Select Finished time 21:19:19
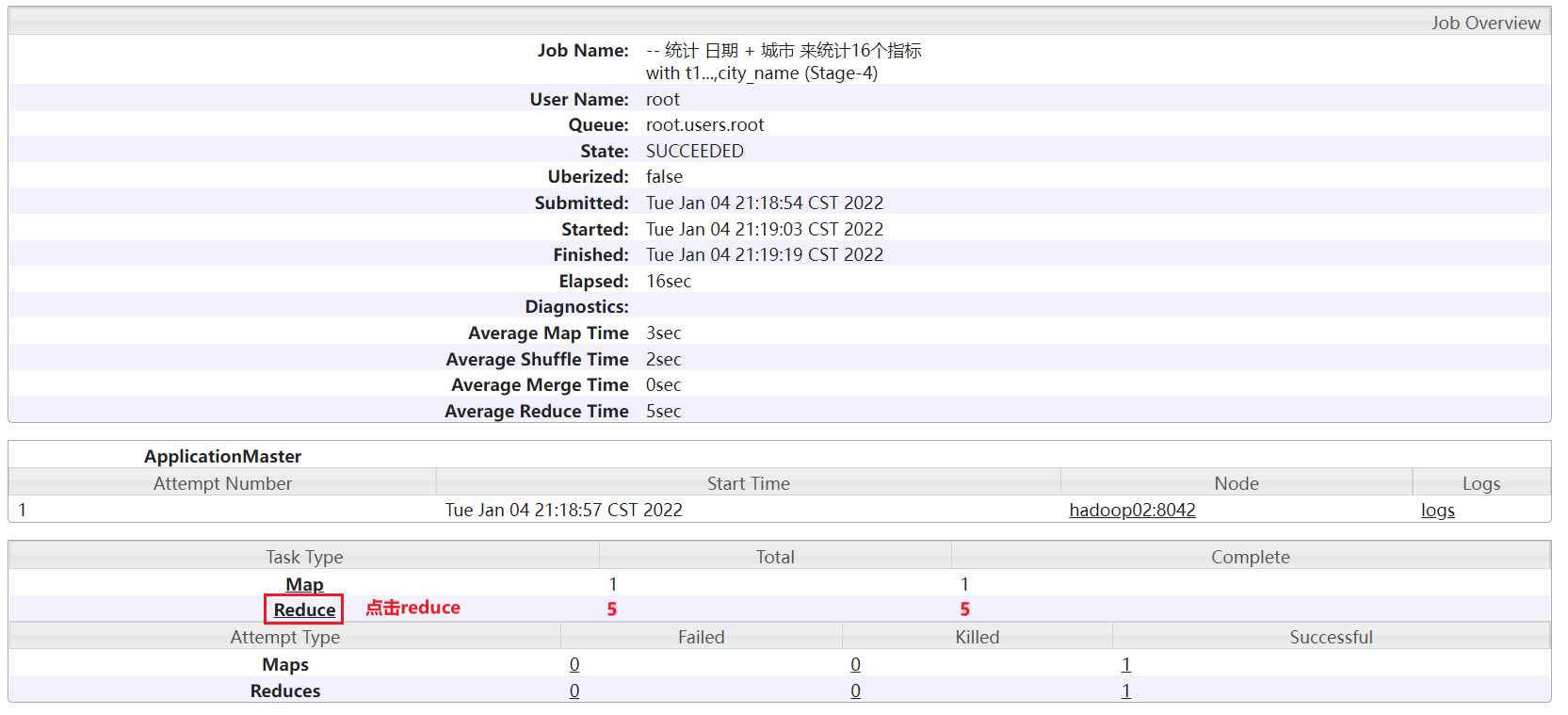This screenshot has width=1568, height=715. pos(765,254)
